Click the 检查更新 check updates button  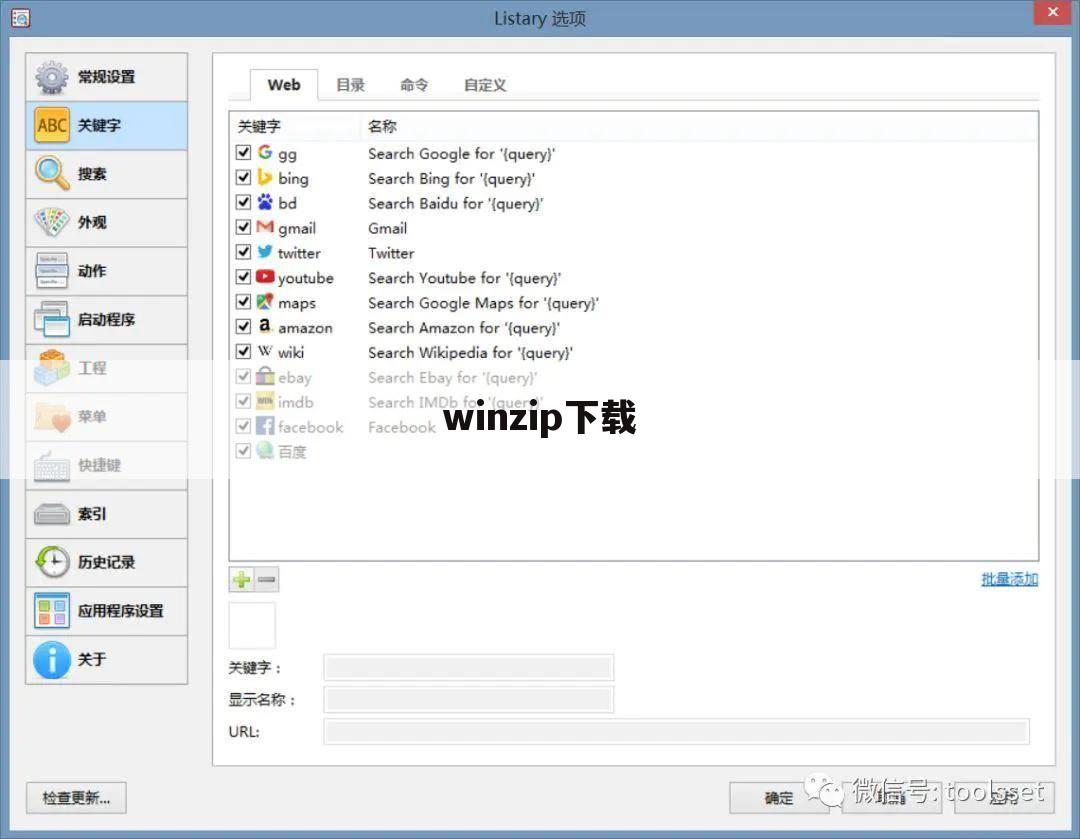[x=76, y=798]
